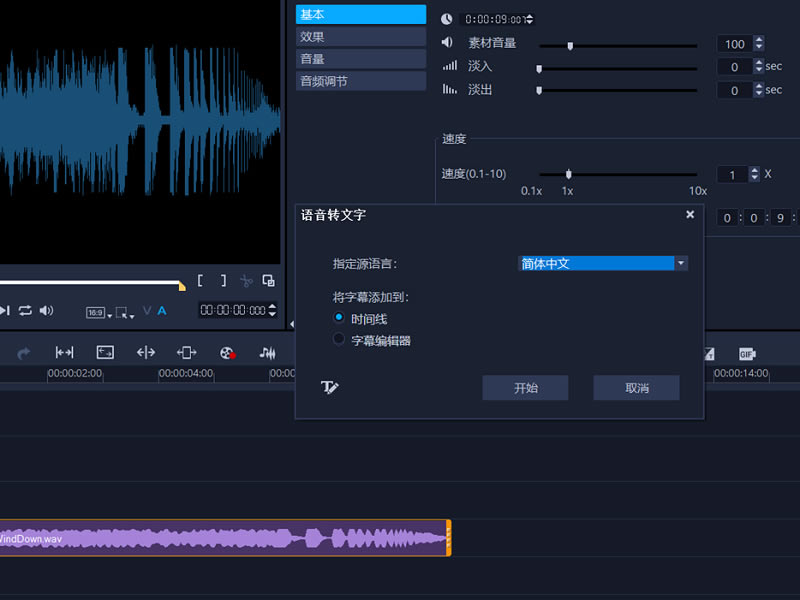Select the 字幕编辑器 radio button
The height and width of the screenshot is (600, 800).
339,340
